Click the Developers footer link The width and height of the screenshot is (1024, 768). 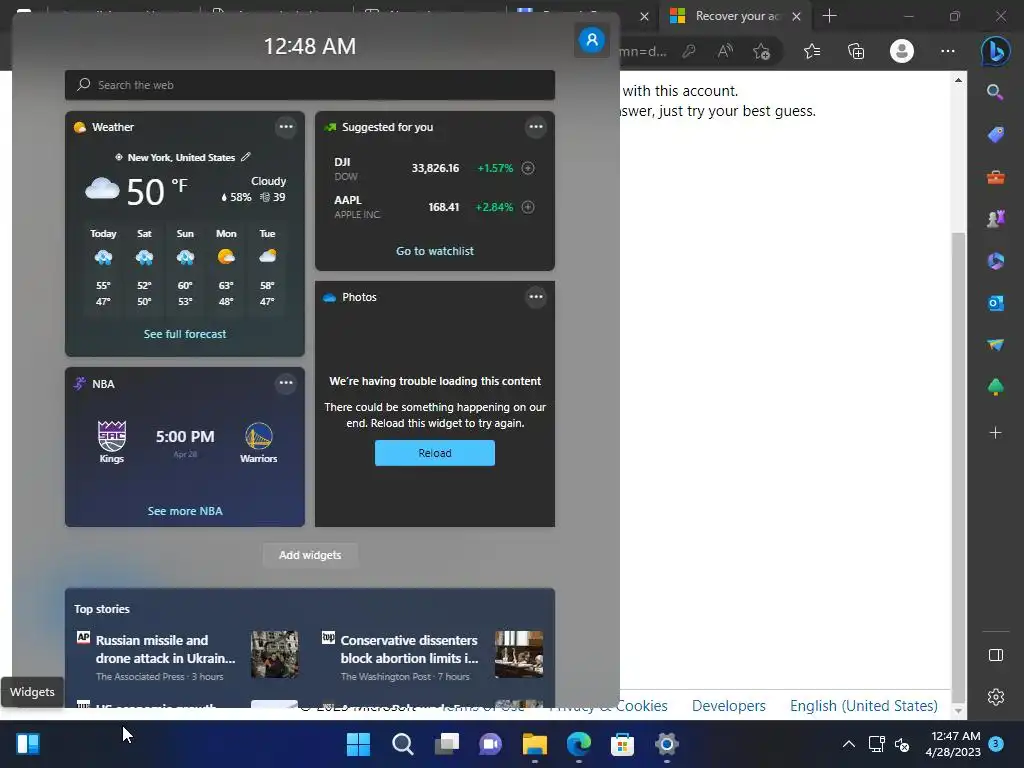(x=728, y=706)
